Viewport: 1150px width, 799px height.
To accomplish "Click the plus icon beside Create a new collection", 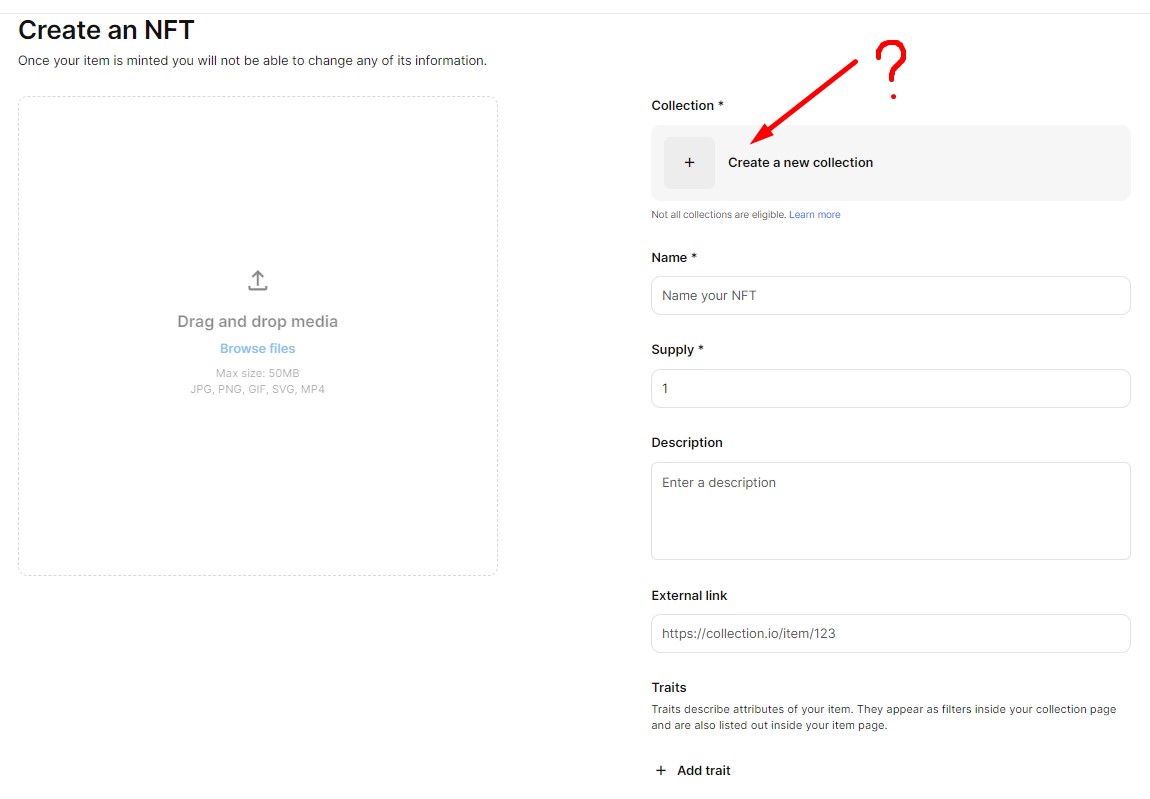I will (x=689, y=162).
